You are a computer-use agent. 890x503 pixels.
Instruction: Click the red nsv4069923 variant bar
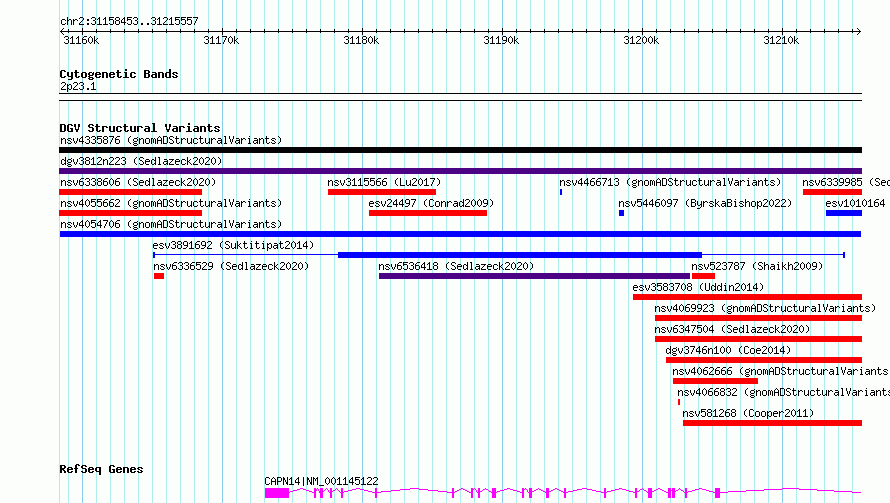[758, 318]
